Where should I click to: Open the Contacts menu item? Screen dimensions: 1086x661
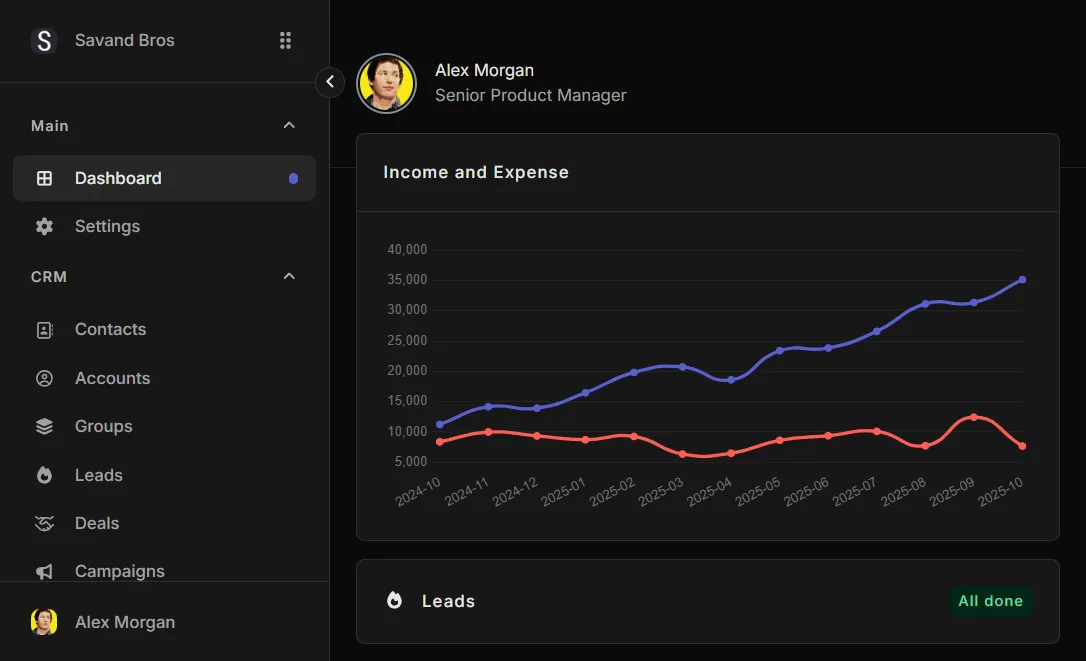pyautogui.click(x=110, y=329)
